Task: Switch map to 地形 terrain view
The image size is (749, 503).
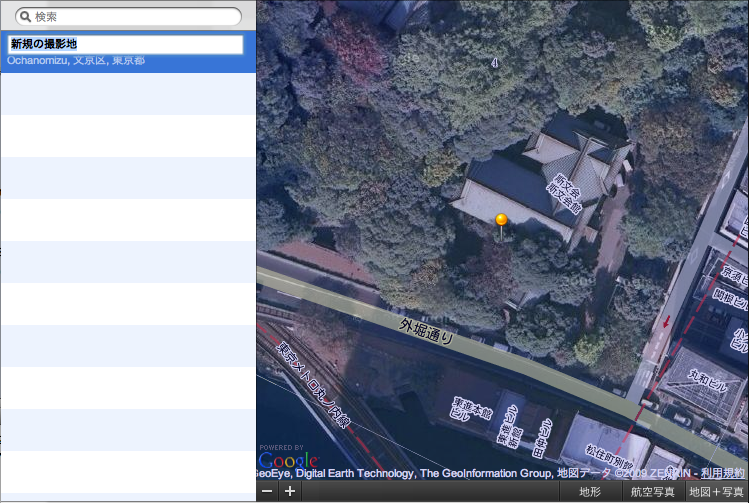Action: (x=590, y=492)
